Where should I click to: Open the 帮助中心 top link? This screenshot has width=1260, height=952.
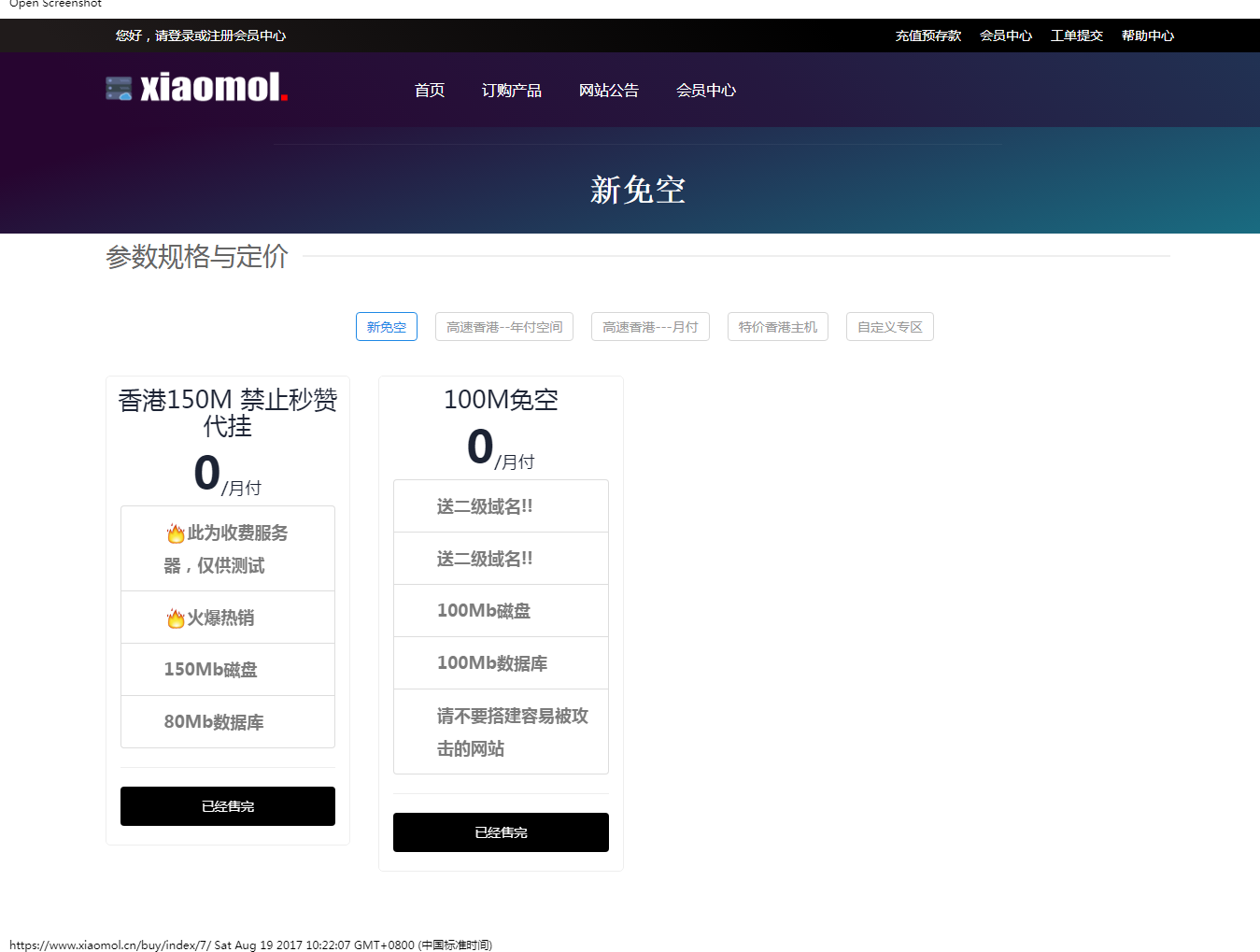tap(1147, 36)
